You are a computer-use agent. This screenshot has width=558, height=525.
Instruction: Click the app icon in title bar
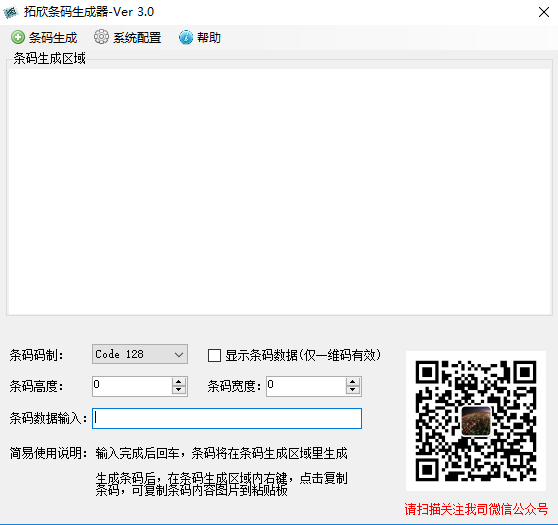tap(11, 12)
